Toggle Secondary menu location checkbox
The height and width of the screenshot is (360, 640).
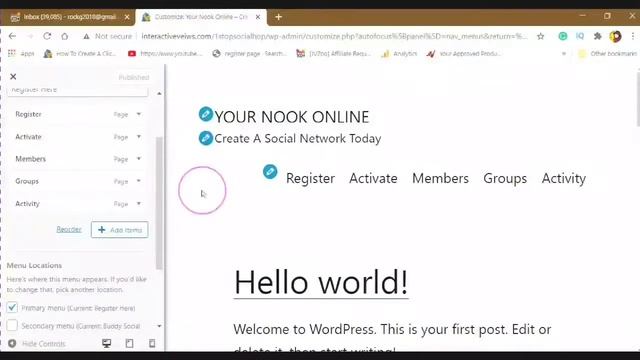(x=12, y=325)
